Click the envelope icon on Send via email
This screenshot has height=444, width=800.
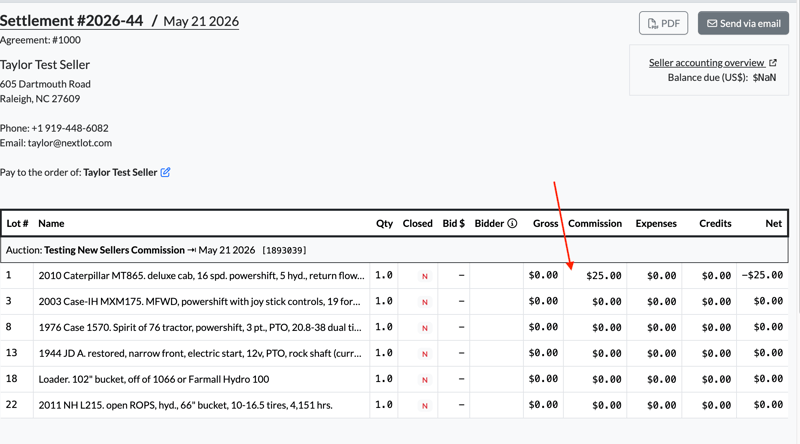pyautogui.click(x=712, y=23)
